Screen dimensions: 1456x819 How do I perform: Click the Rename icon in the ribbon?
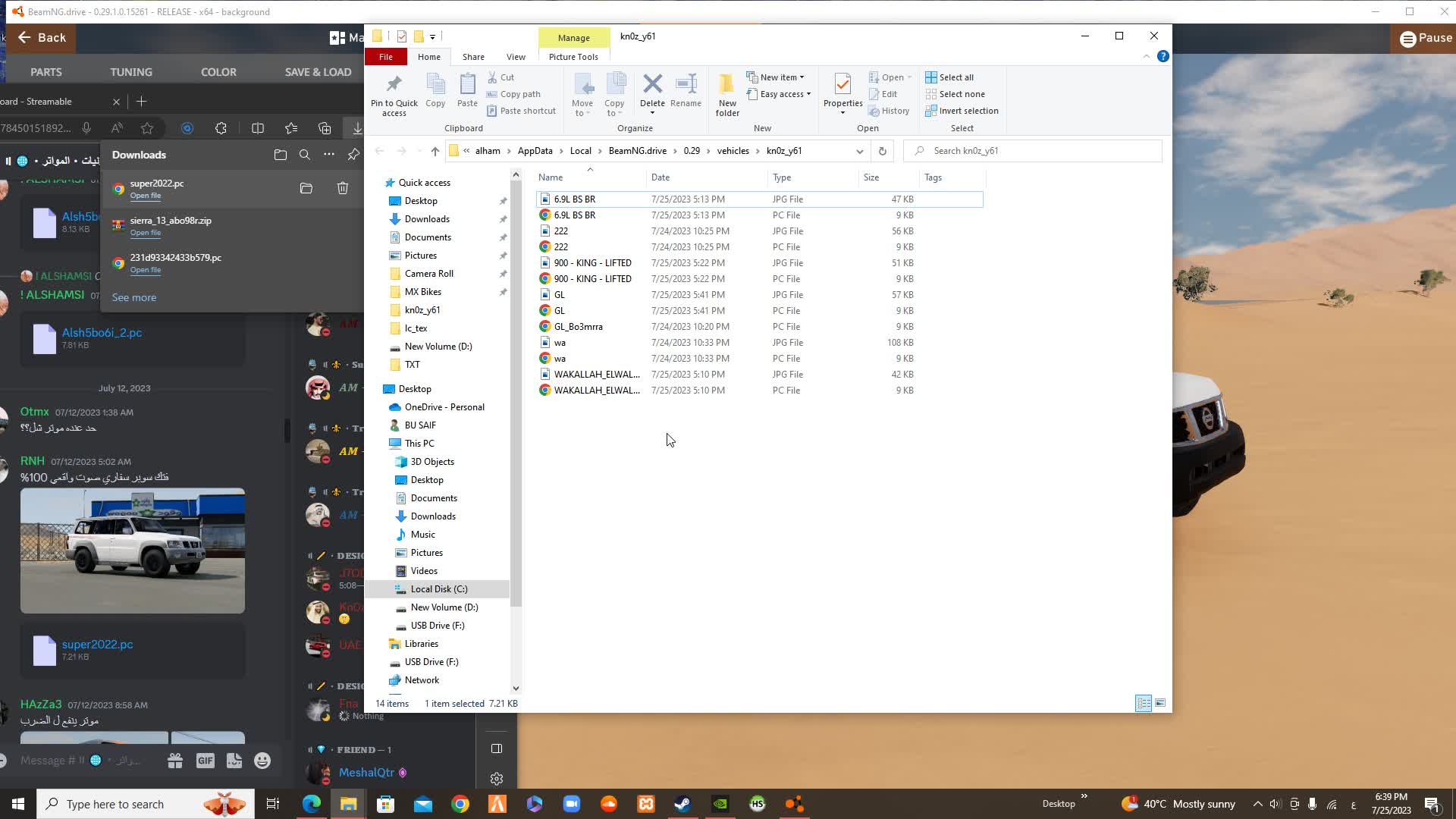(x=686, y=84)
